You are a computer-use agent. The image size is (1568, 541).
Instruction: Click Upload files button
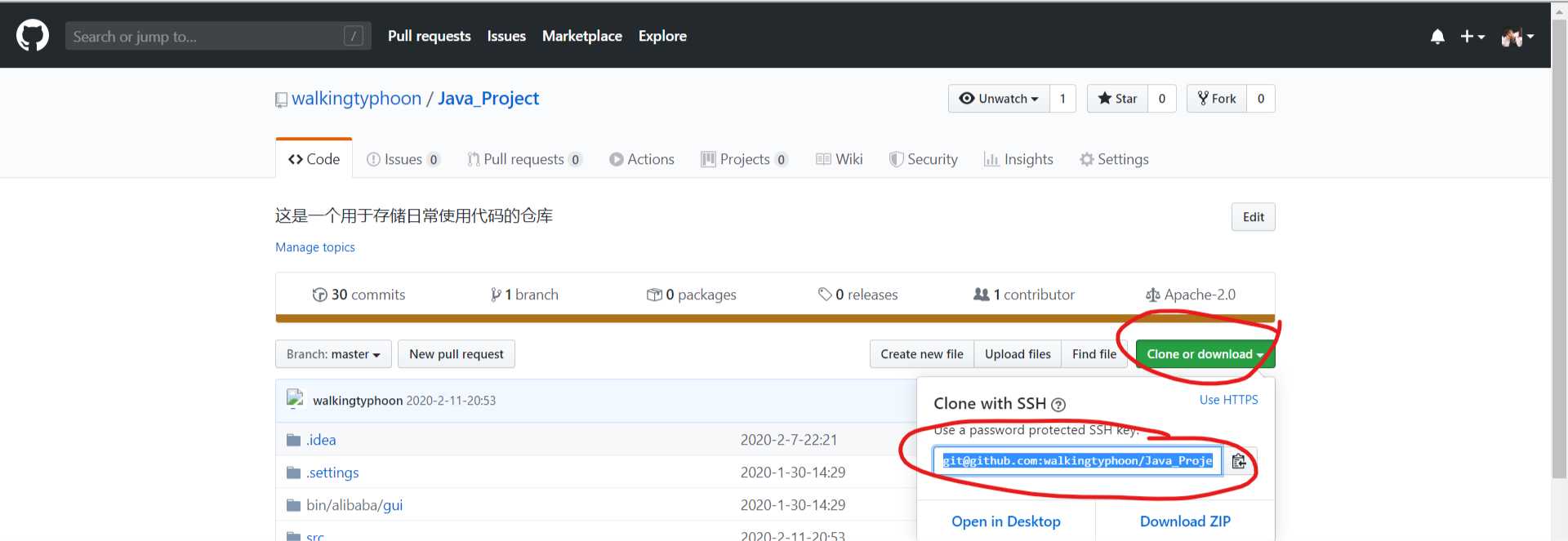pyautogui.click(x=1018, y=354)
